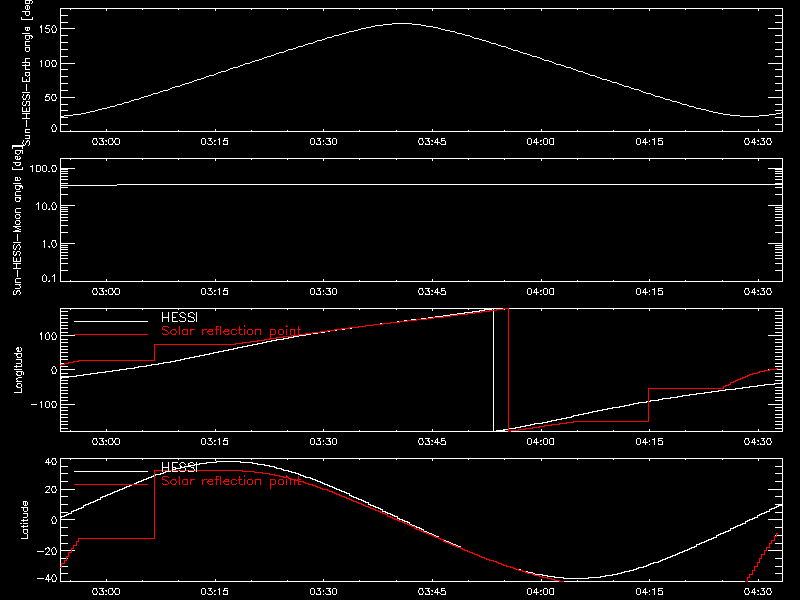Click red legend line sample in Latitude plot

click(x=111, y=484)
